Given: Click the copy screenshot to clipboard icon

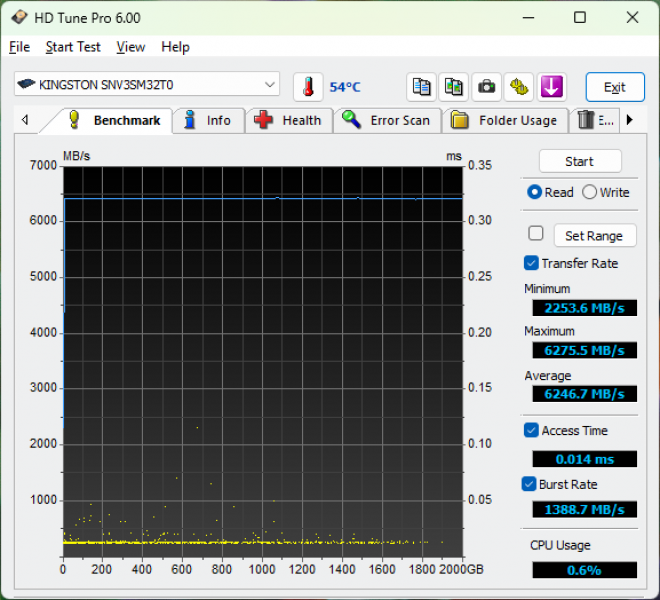Looking at the screenshot, I should [454, 87].
